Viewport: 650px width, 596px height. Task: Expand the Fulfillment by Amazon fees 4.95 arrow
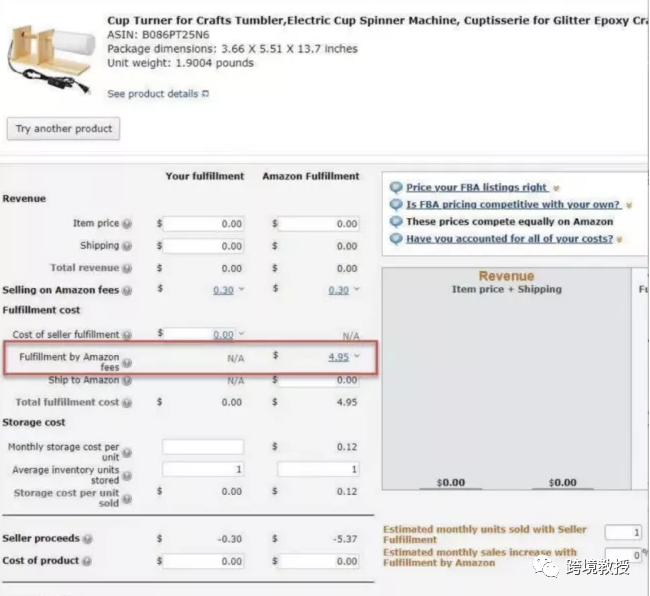click(357, 356)
